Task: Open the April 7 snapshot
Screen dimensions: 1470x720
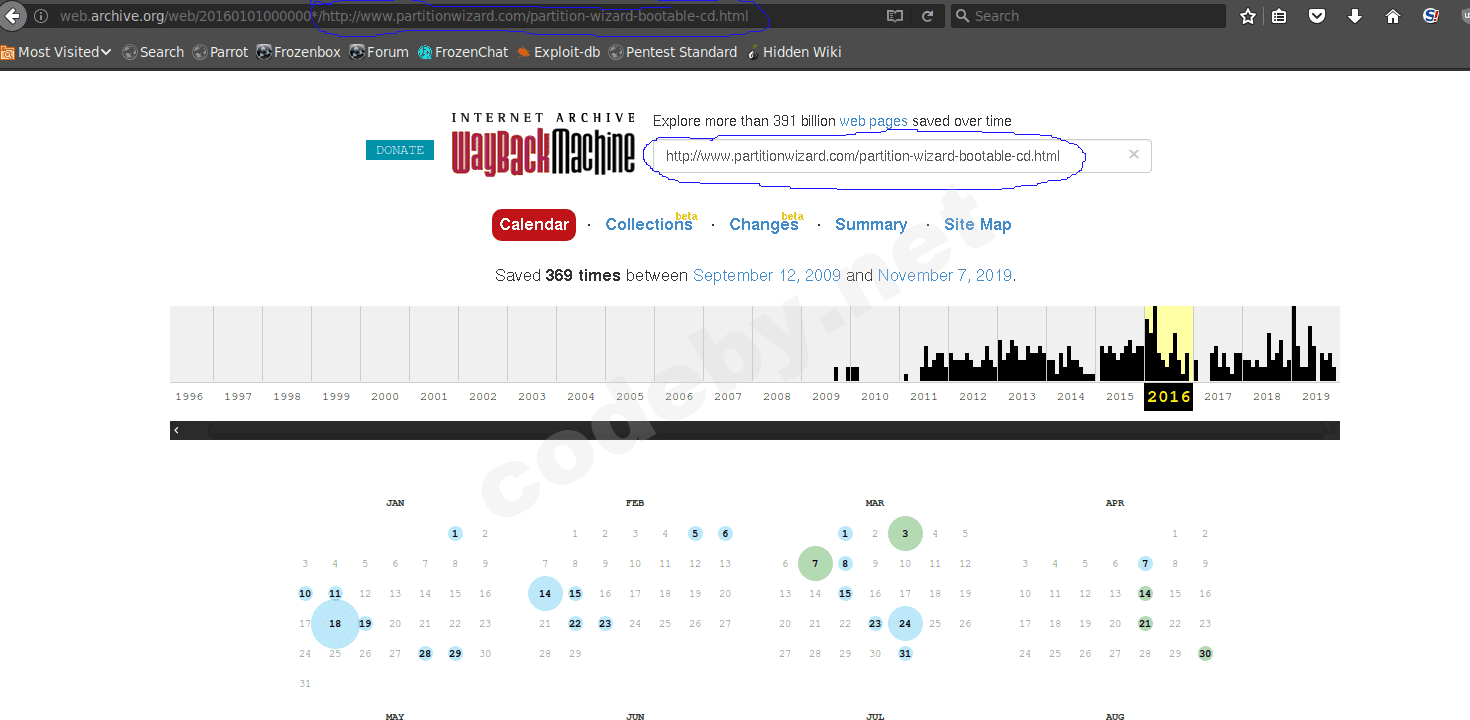Action: click(x=1145, y=564)
